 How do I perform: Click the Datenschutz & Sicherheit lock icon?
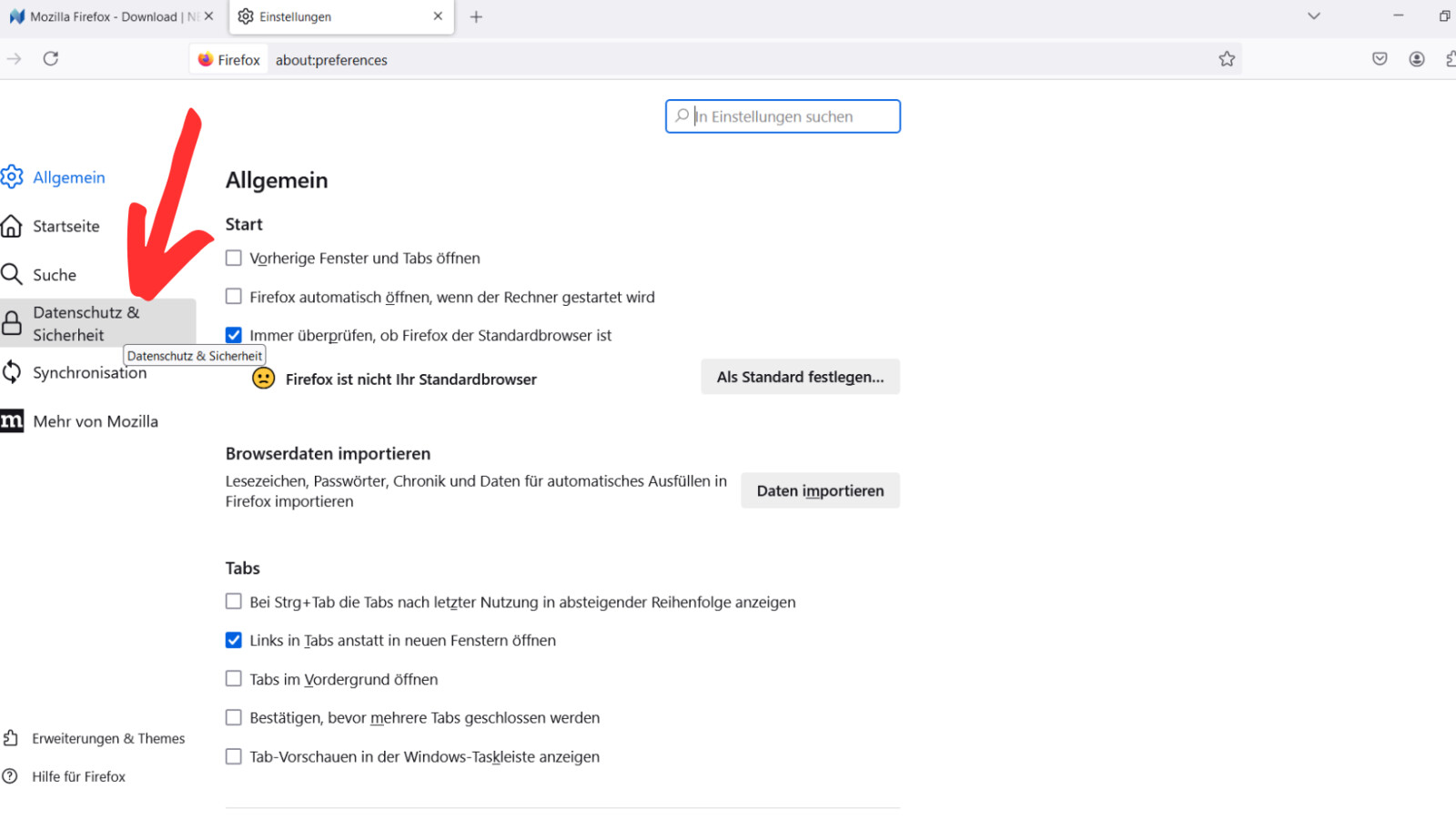click(x=12, y=323)
